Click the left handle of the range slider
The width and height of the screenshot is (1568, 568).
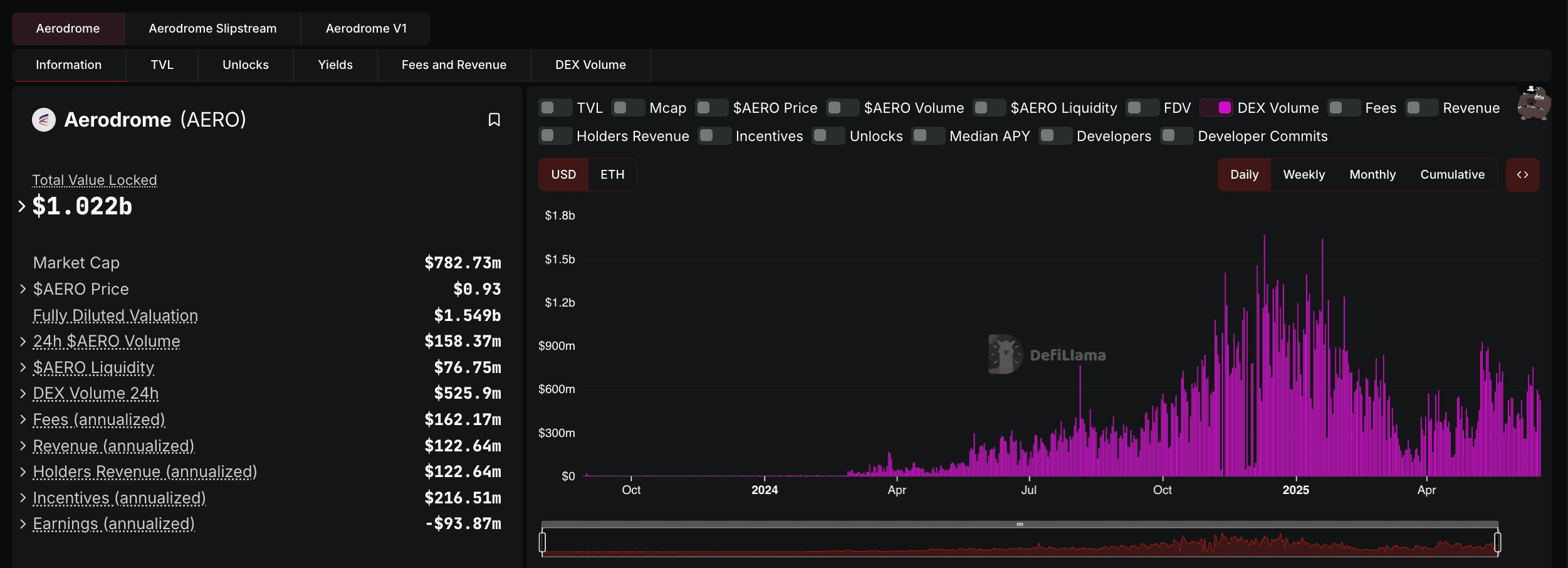point(543,542)
